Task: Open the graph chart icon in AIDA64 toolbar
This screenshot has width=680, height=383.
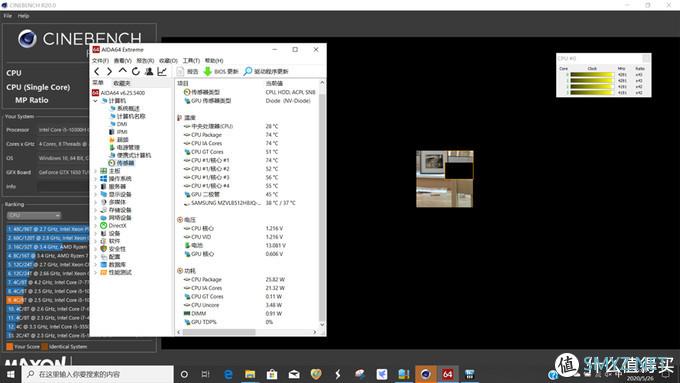Action: point(162,72)
